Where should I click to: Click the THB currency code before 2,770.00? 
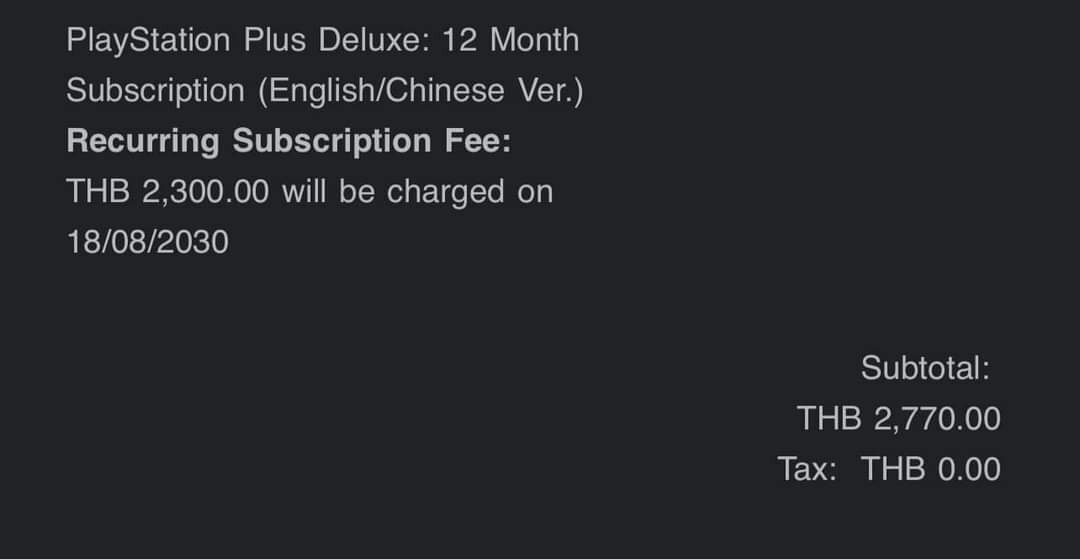pos(829,419)
